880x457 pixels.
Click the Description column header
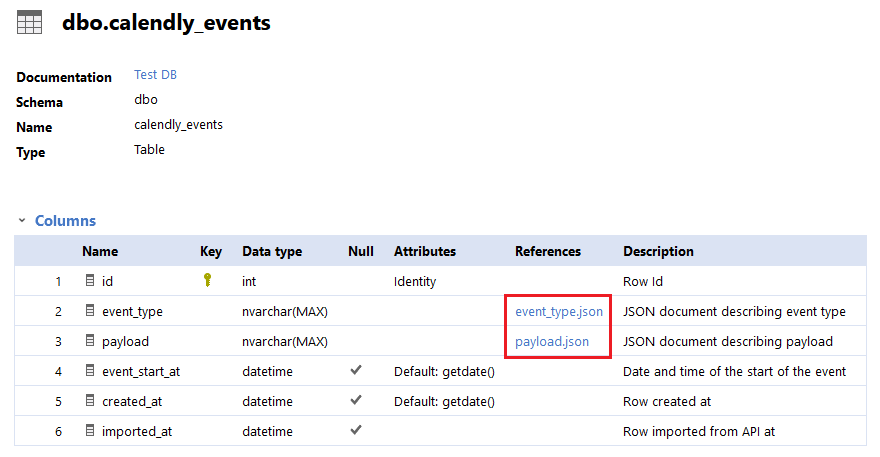658,251
